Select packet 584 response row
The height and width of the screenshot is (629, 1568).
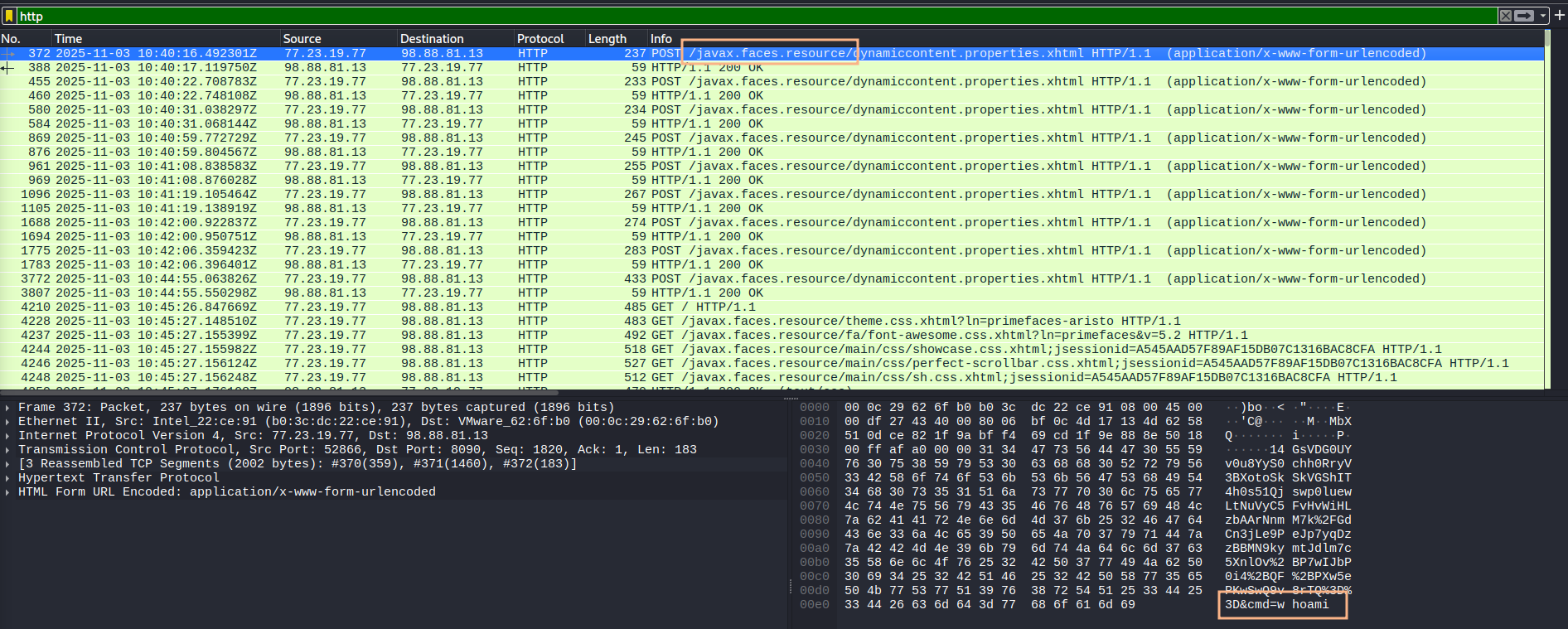pos(772,123)
